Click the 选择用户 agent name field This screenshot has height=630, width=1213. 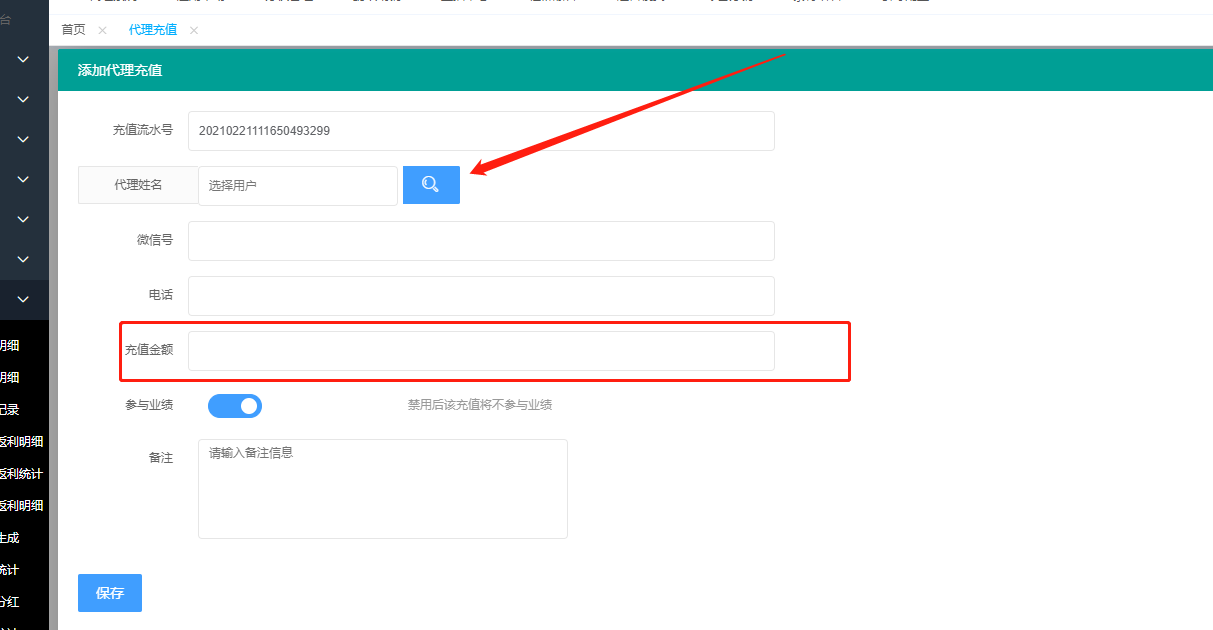(298, 186)
